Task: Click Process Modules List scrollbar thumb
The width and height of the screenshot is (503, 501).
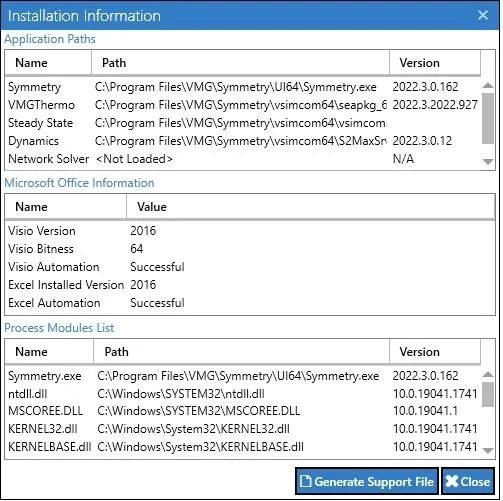Action: point(488,394)
